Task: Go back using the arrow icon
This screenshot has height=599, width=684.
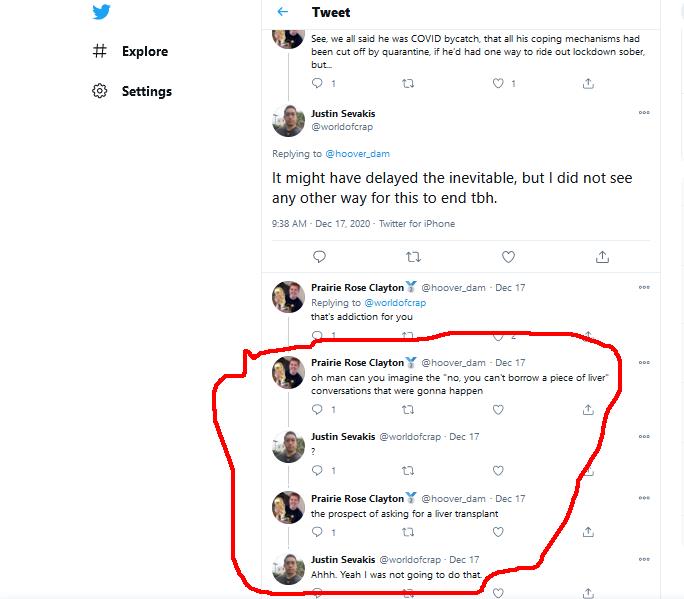Action: click(283, 12)
